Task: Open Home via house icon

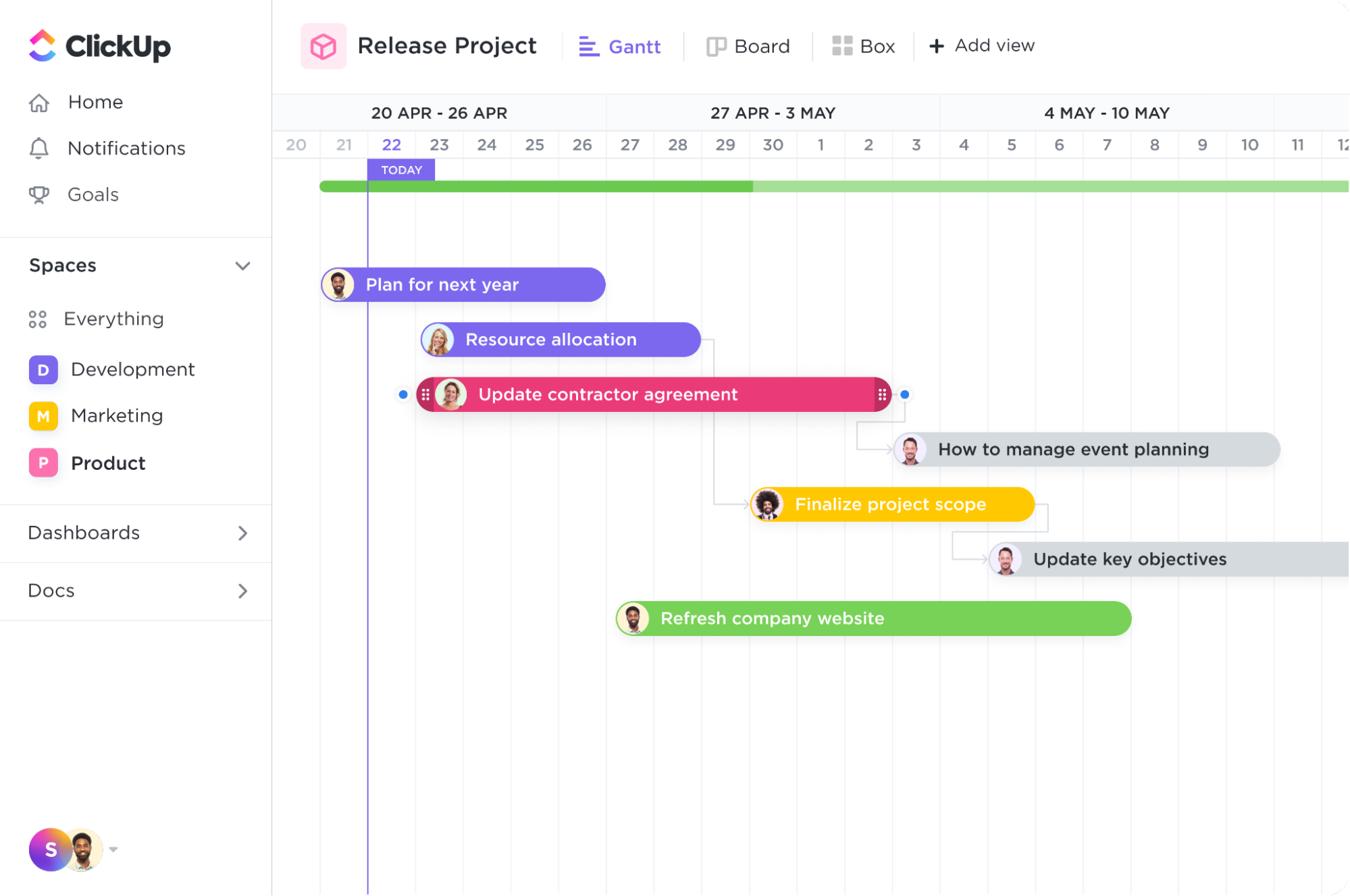Action: point(39,103)
